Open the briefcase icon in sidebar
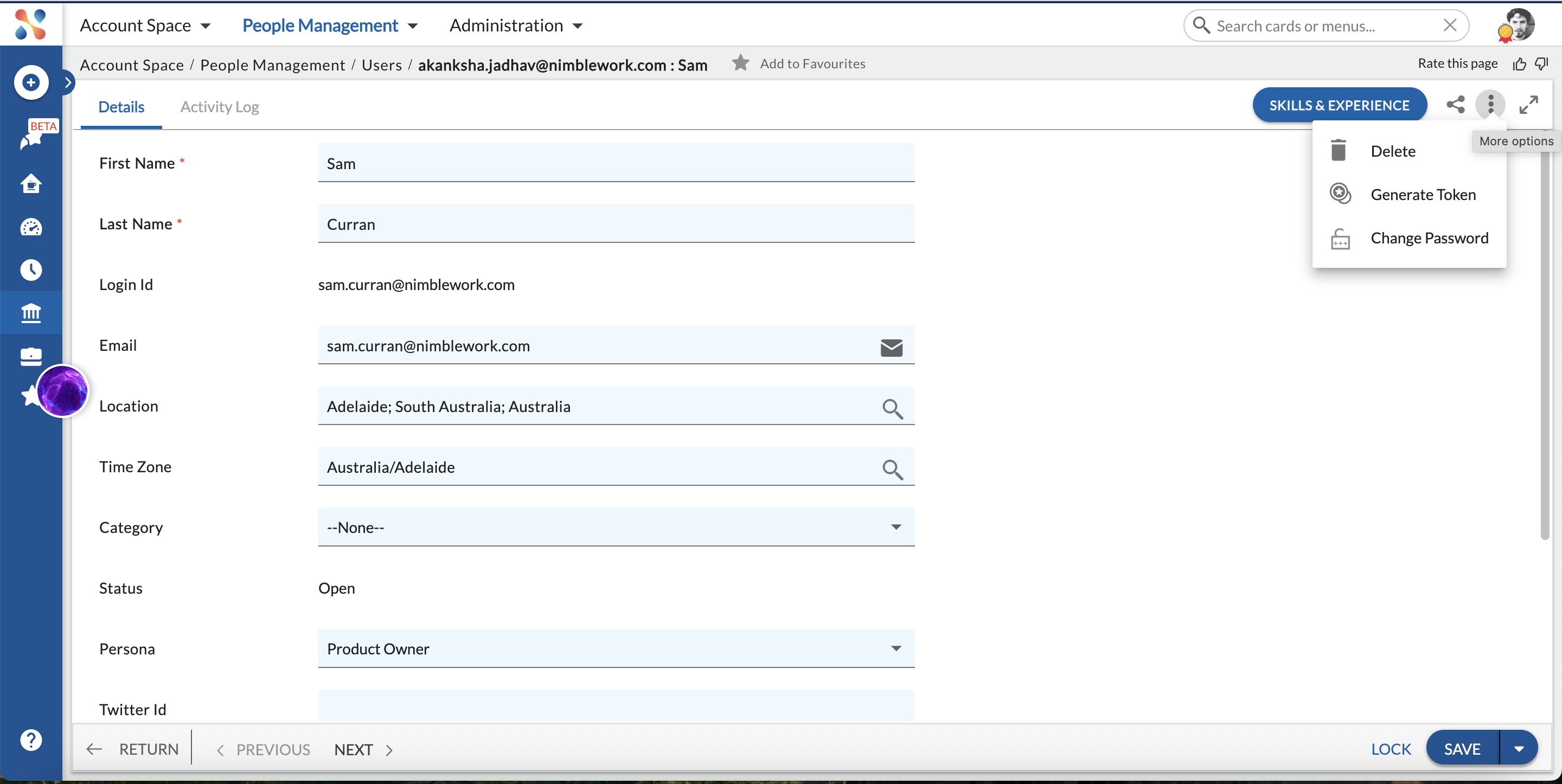The image size is (1562, 784). click(31, 357)
